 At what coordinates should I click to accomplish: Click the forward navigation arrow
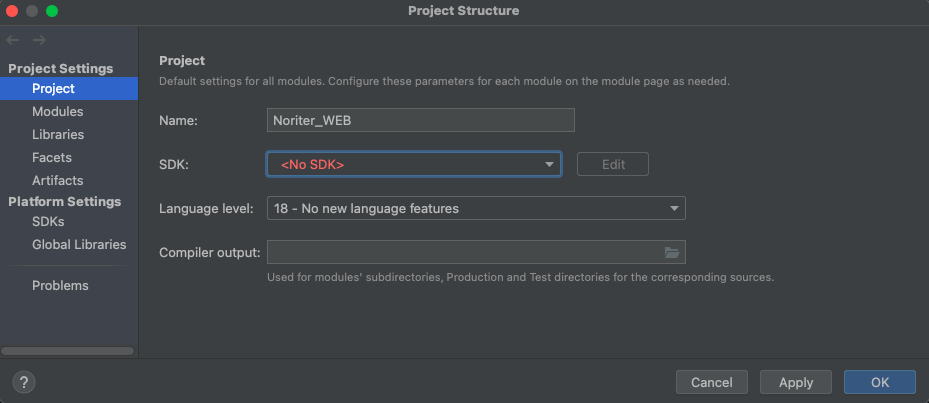(39, 40)
